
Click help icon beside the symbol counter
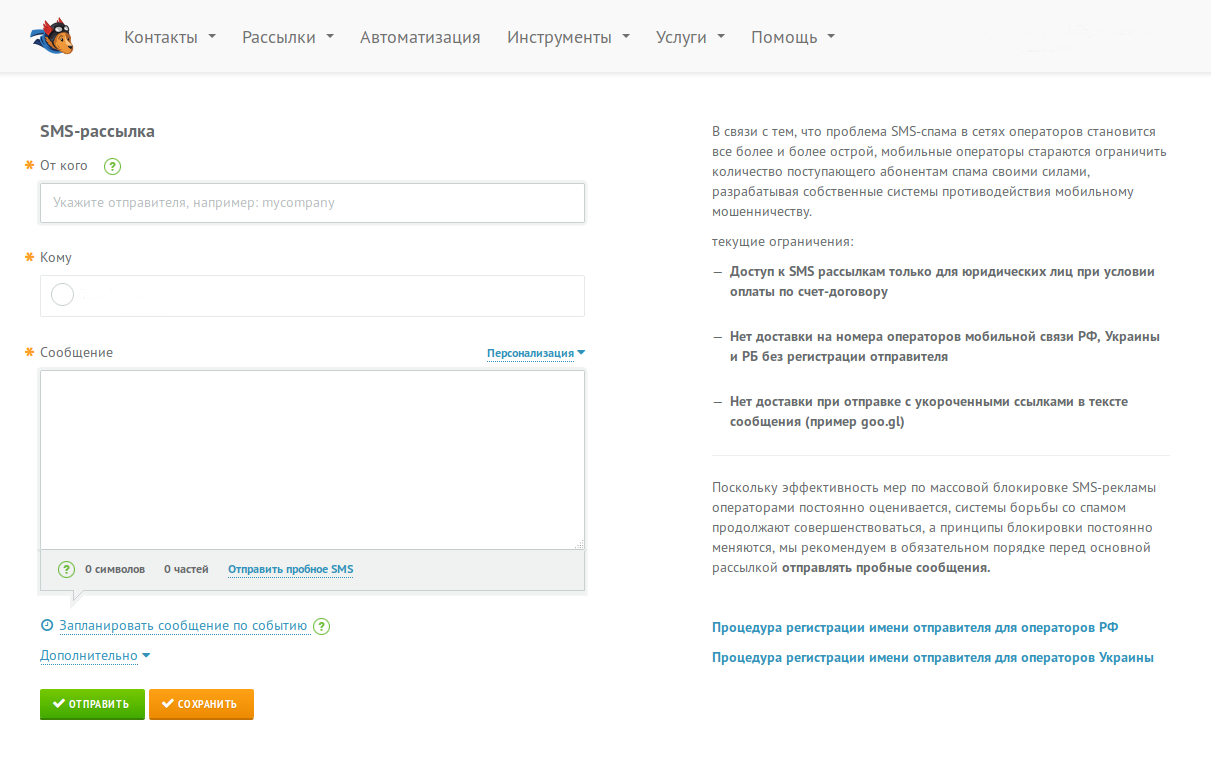tap(66, 570)
